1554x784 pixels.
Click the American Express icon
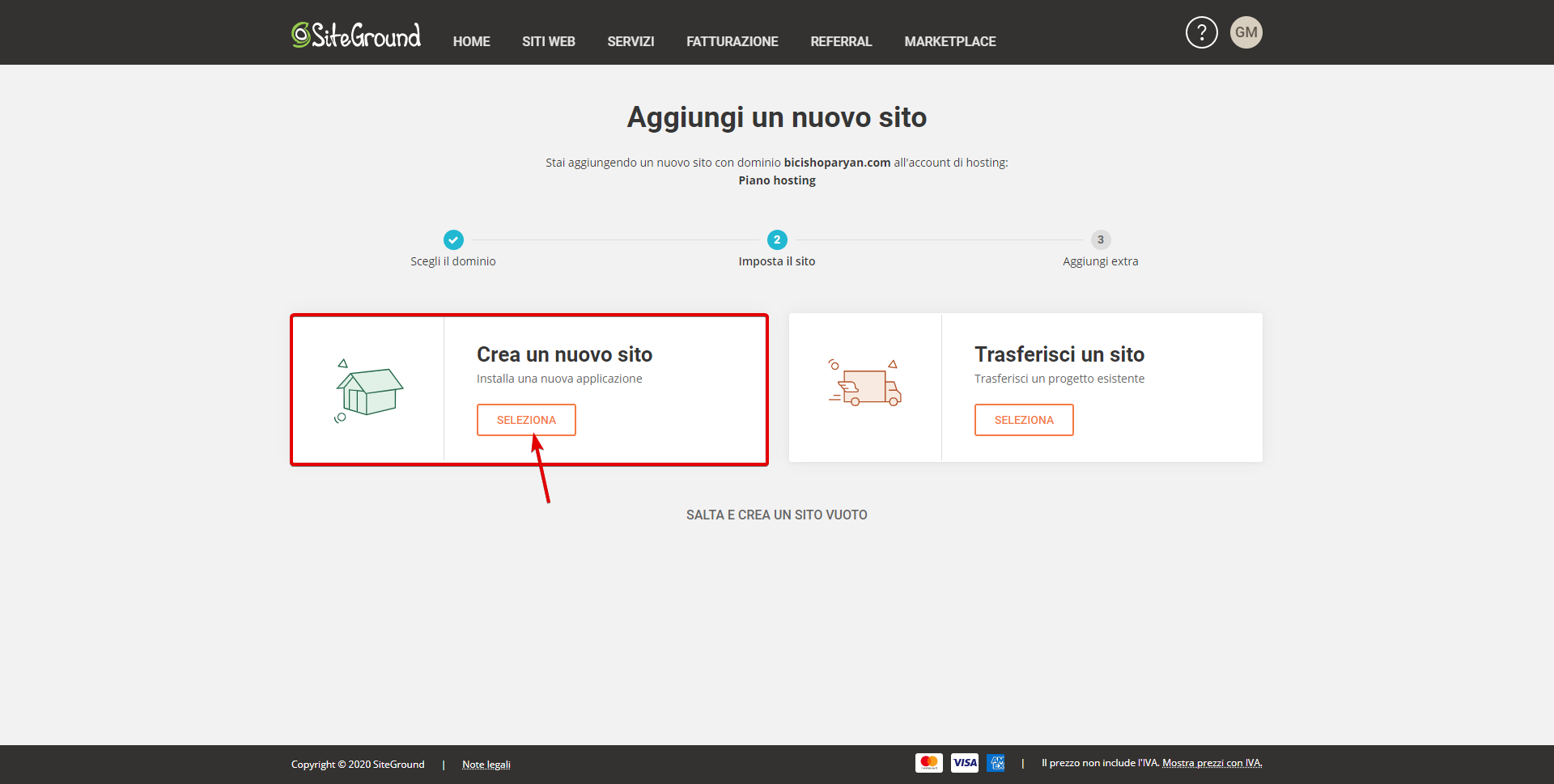(996, 763)
